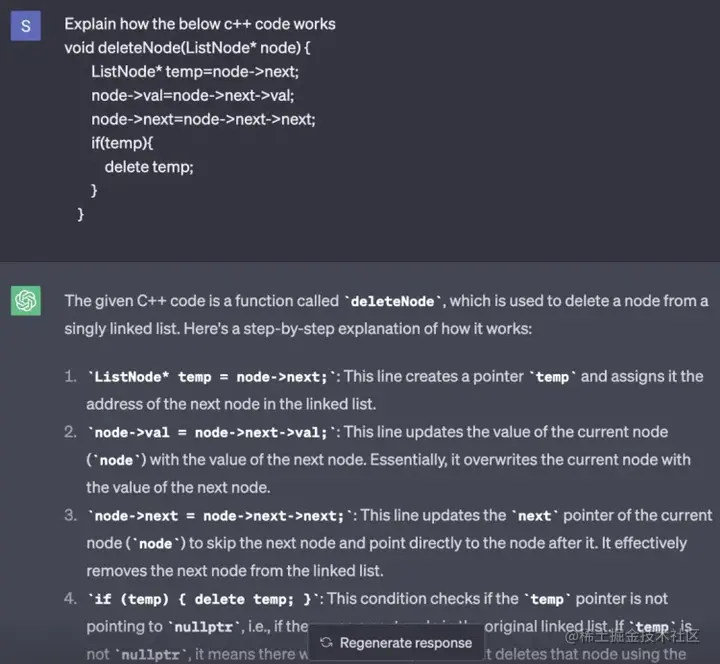Click the circular arrows regenerate icon
The width and height of the screenshot is (720, 664).
tap(326, 642)
